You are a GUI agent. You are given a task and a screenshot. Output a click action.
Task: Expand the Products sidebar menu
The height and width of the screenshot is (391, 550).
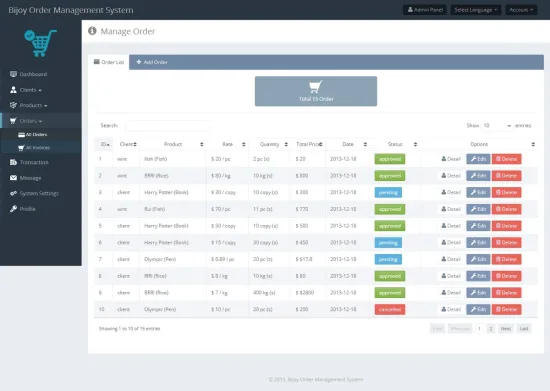[x=29, y=105]
